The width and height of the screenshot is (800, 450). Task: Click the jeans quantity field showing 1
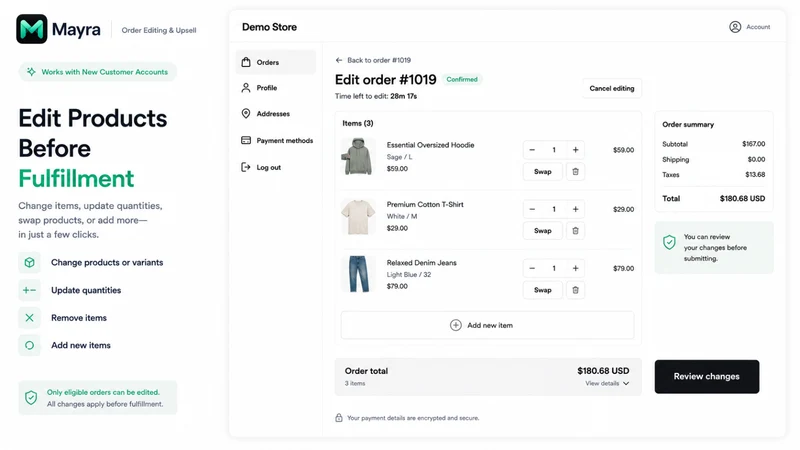tap(554, 268)
